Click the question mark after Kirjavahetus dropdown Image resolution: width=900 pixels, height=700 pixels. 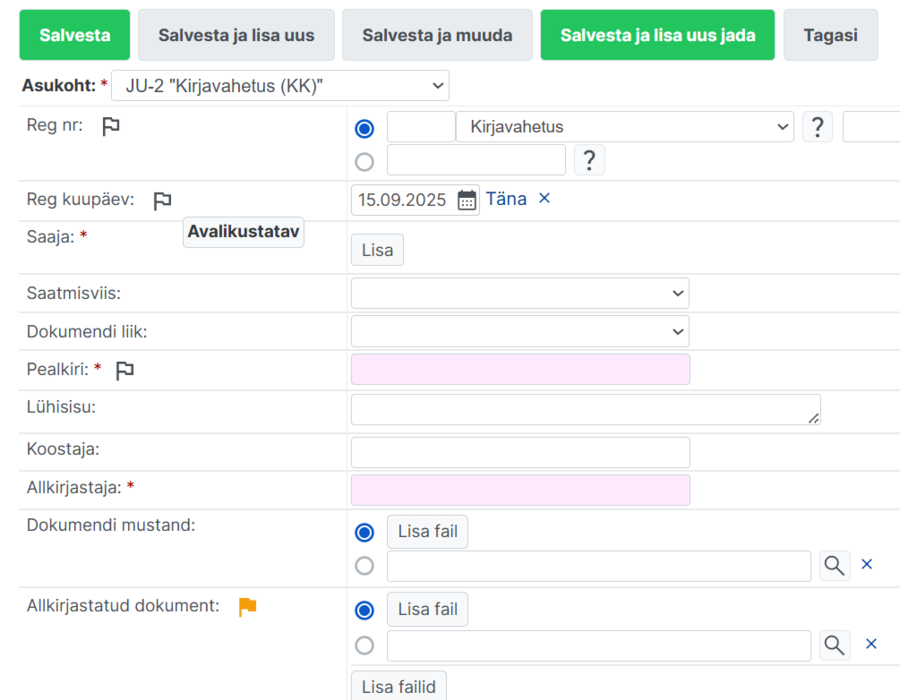[x=817, y=127]
